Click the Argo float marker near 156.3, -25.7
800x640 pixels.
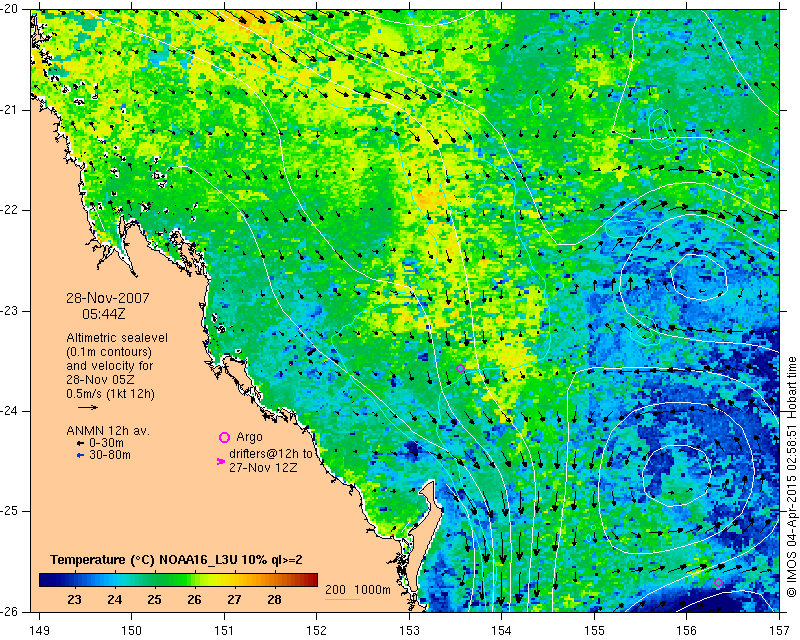(x=718, y=582)
